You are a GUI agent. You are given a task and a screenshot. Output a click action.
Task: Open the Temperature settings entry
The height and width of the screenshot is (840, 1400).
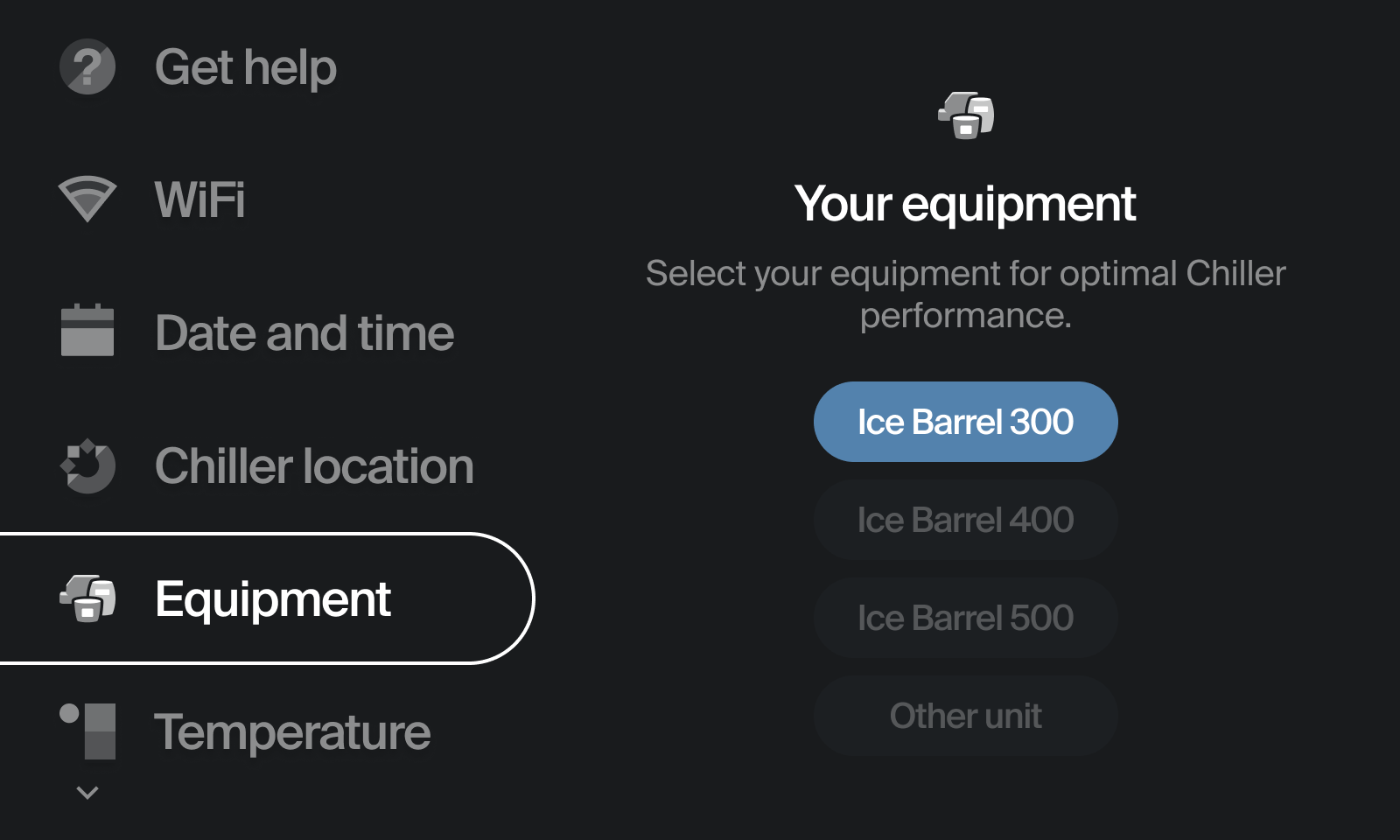tap(292, 731)
